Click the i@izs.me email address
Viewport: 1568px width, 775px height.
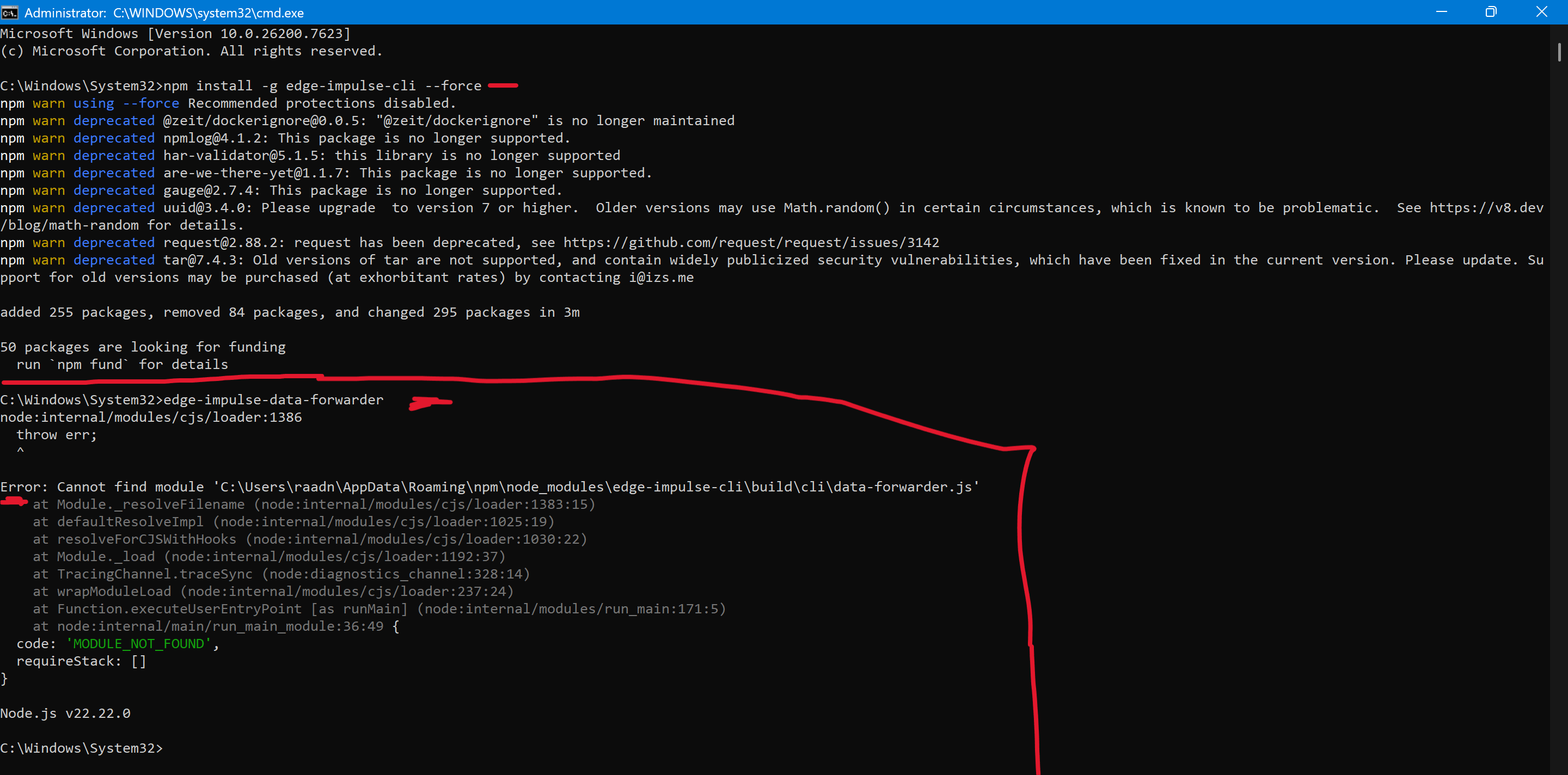coord(661,278)
